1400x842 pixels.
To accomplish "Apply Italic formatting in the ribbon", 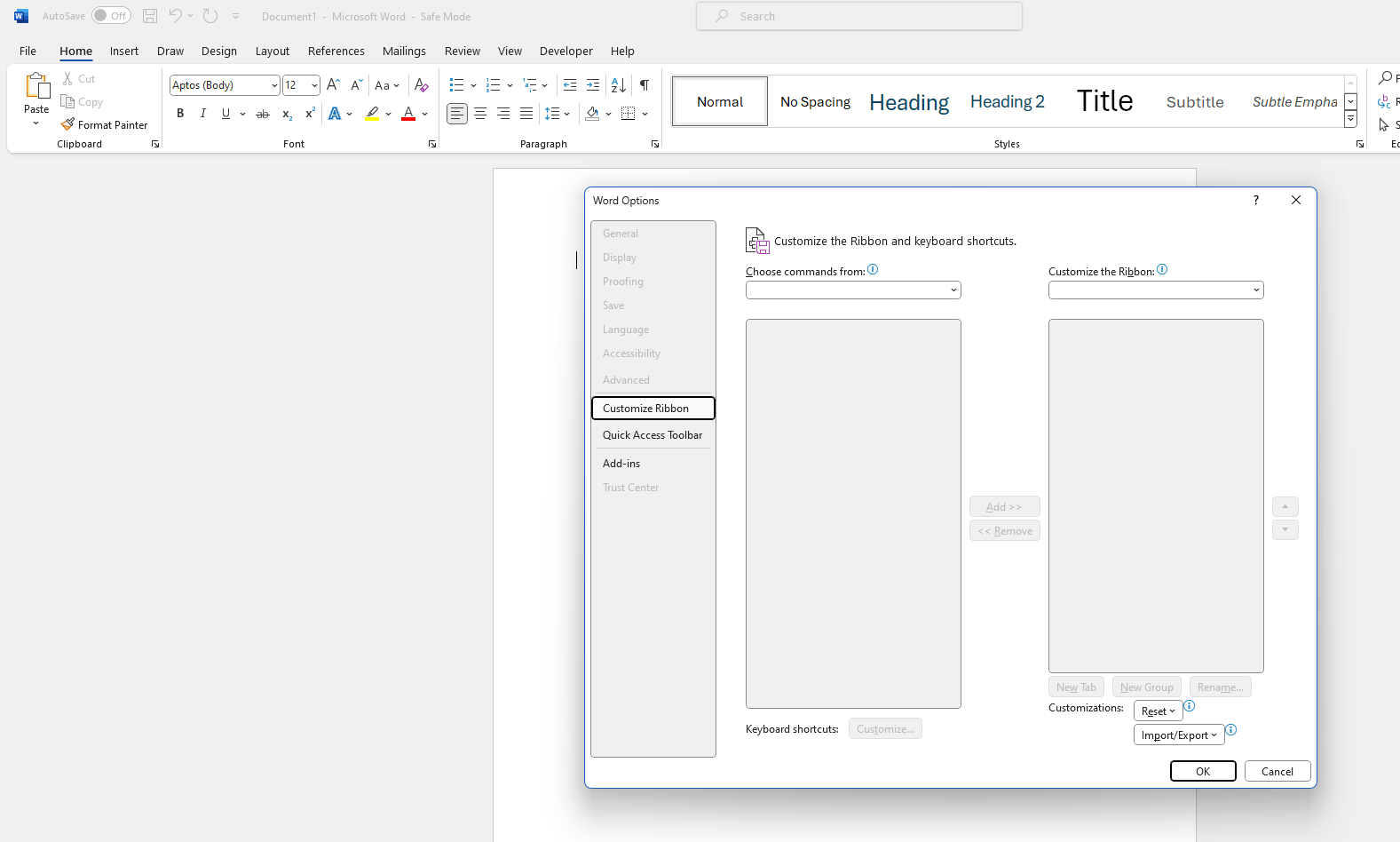I will click(x=203, y=114).
